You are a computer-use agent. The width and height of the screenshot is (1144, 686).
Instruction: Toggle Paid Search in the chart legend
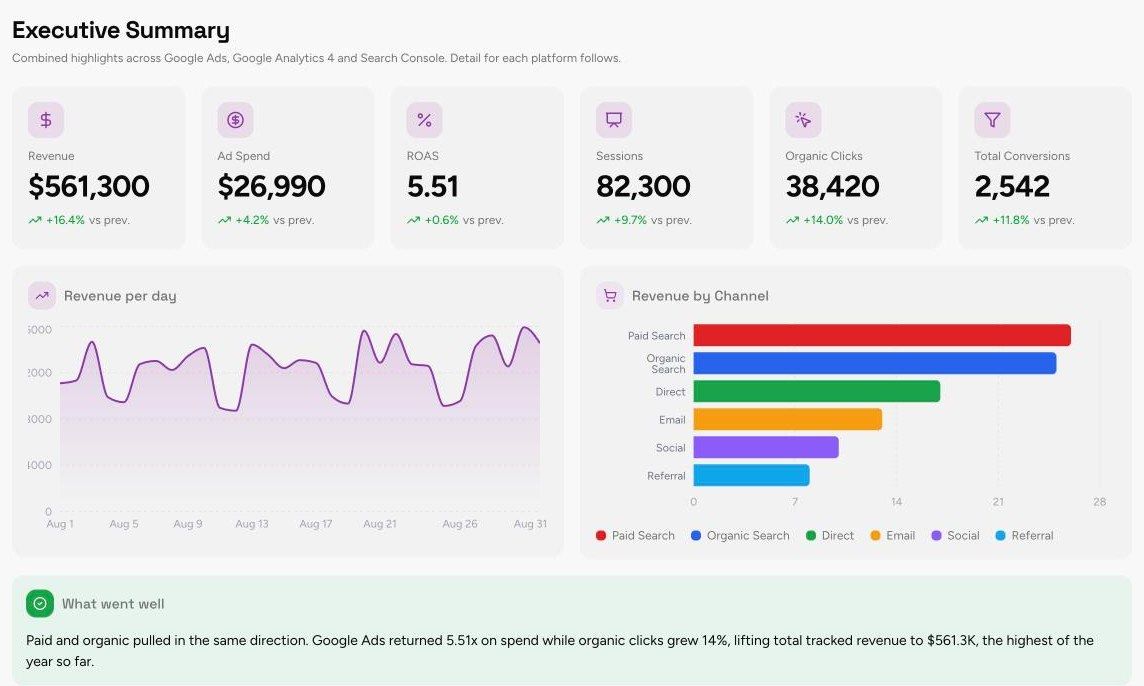[635, 536]
